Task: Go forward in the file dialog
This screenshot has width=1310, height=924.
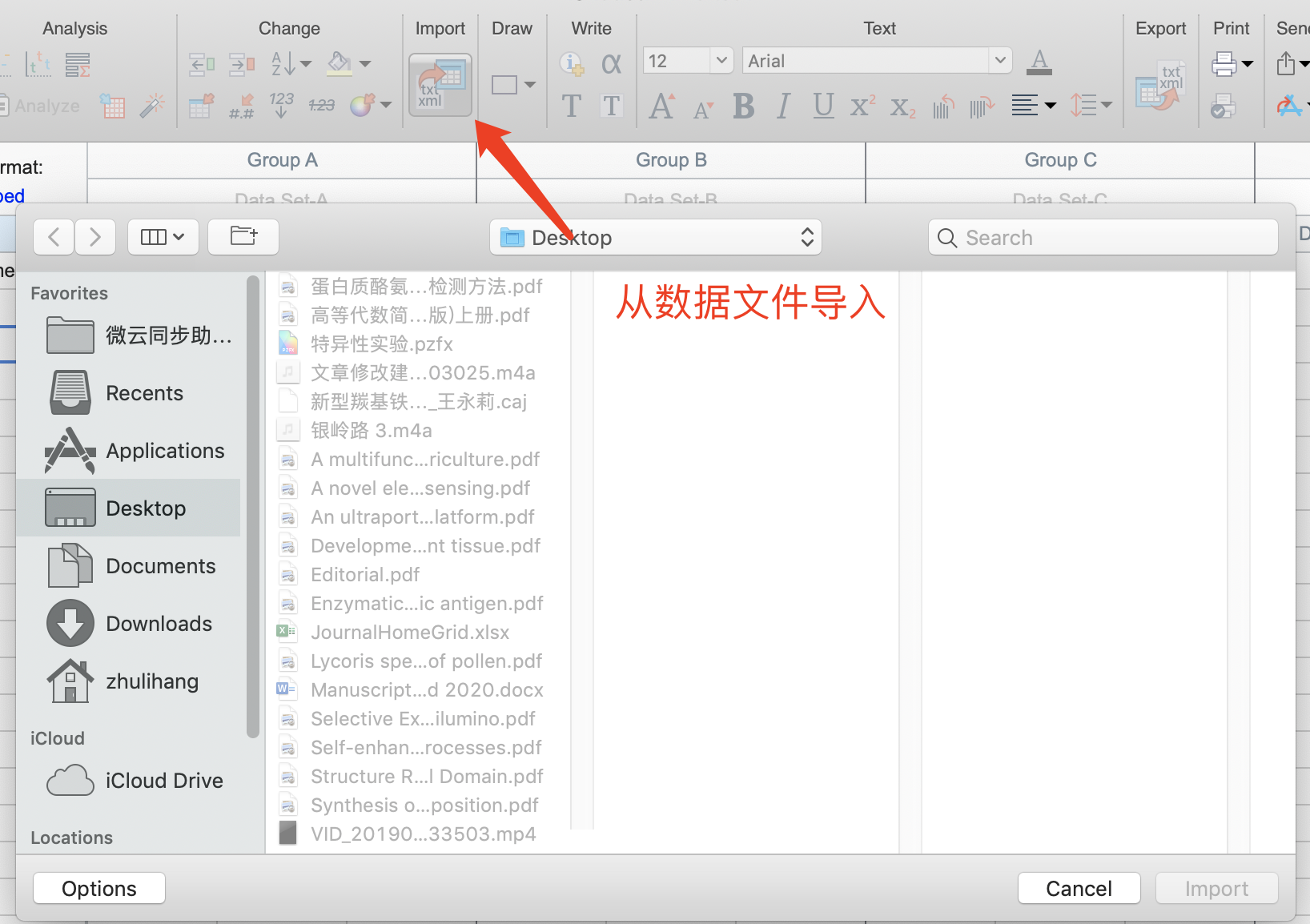Action: click(x=95, y=236)
